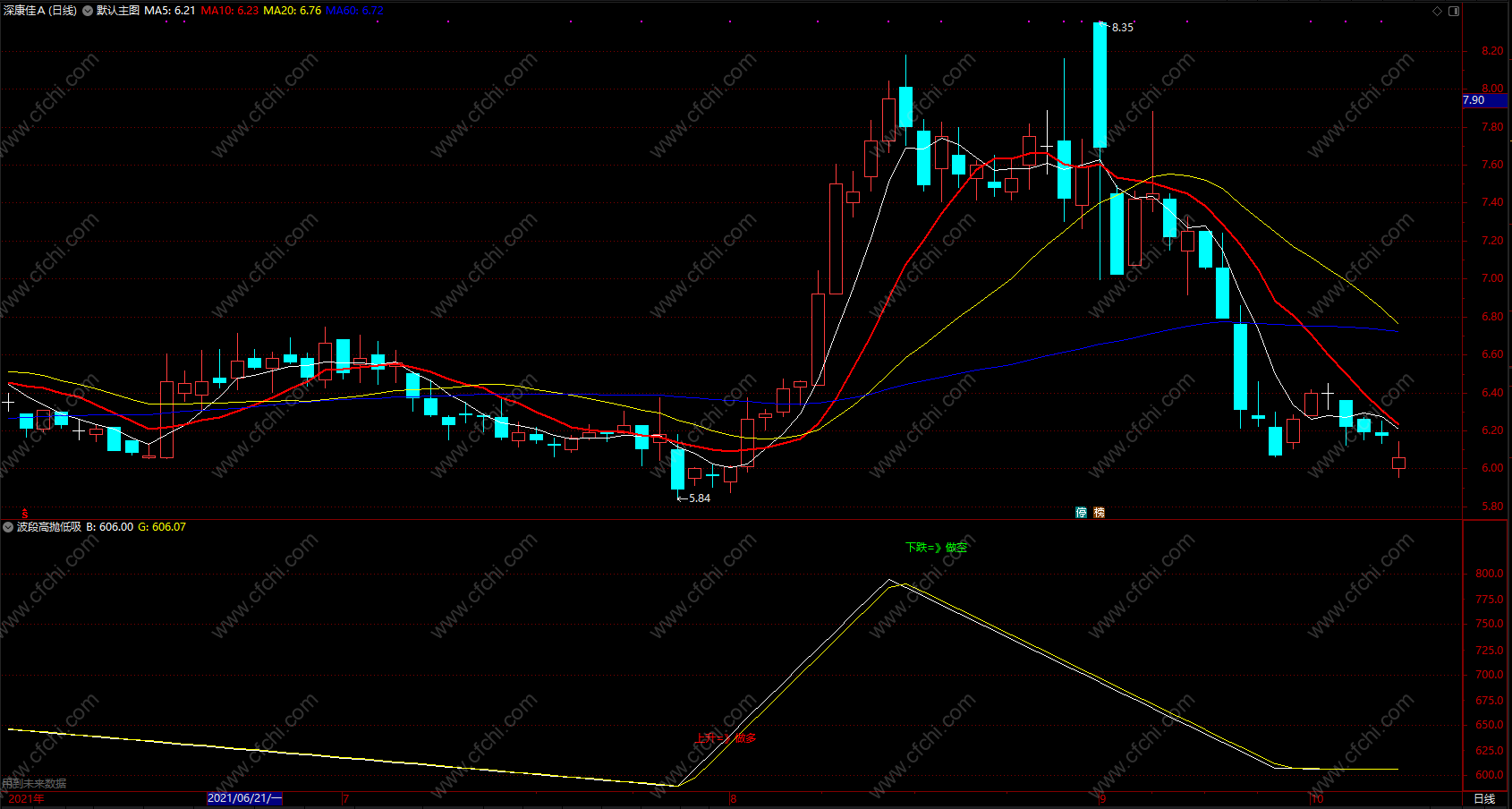Click the 2021/06/21 date cursor label
Viewport: 1512px width, 809px height.
click(x=244, y=798)
